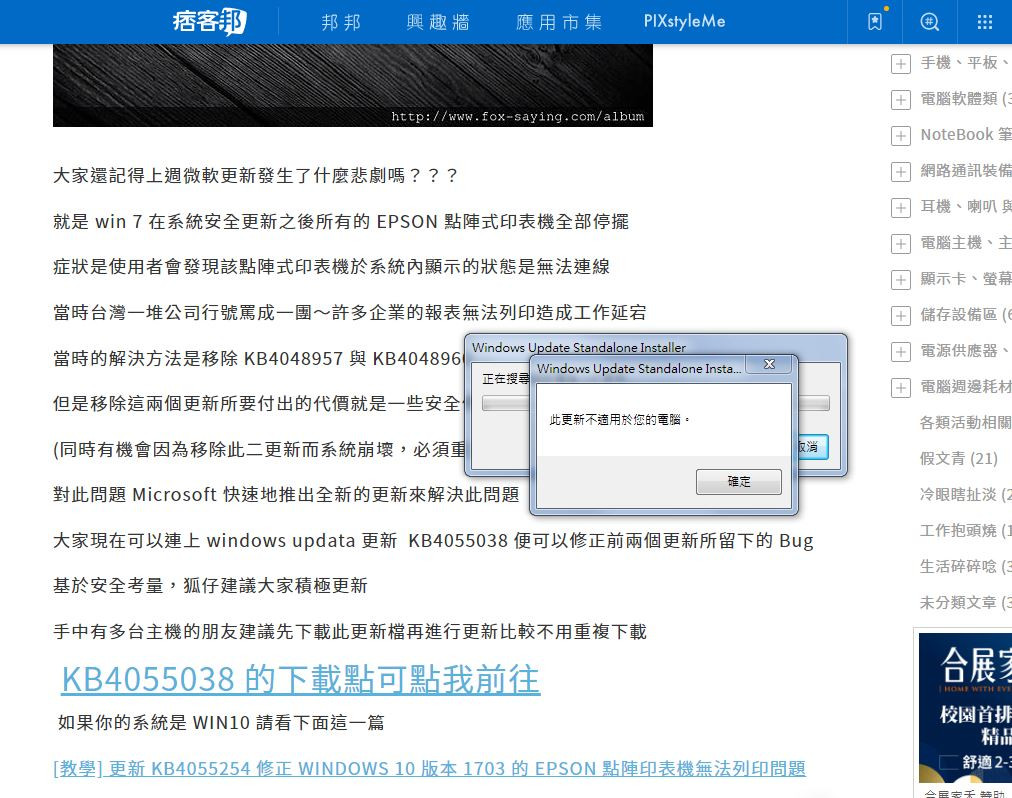The height and width of the screenshot is (798, 1012).
Task: Open the 生活碎碎唸 category link
Action: pyautogui.click(x=966, y=566)
